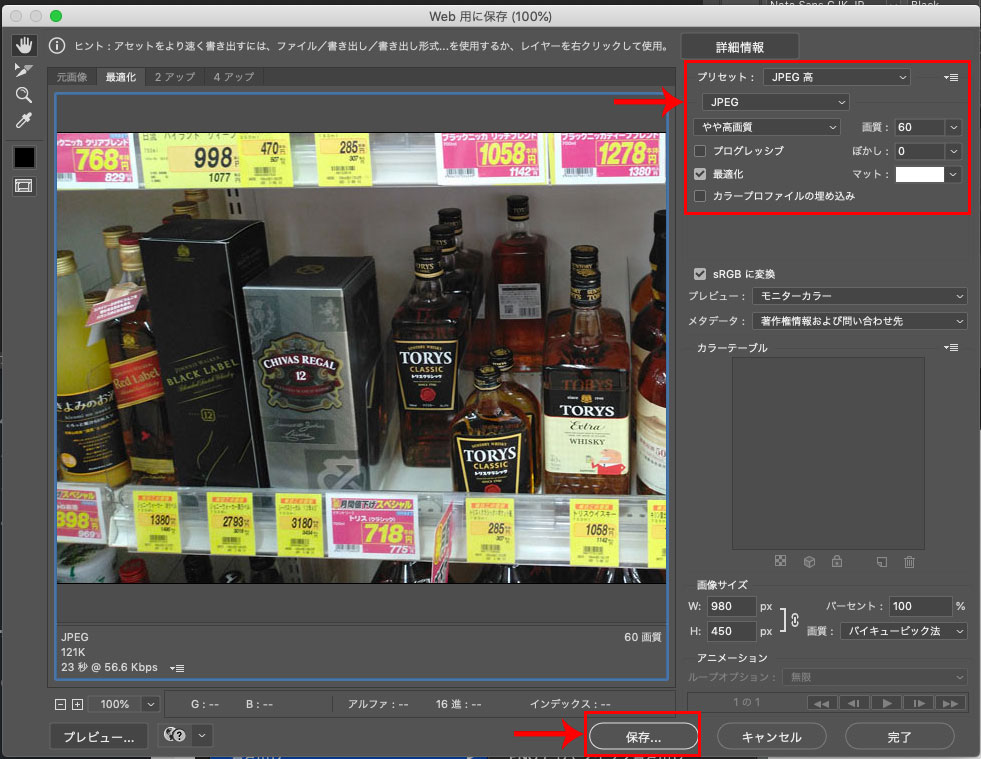The height and width of the screenshot is (759, 981).
Task: Click the color table trash icon
Action: coord(909,562)
